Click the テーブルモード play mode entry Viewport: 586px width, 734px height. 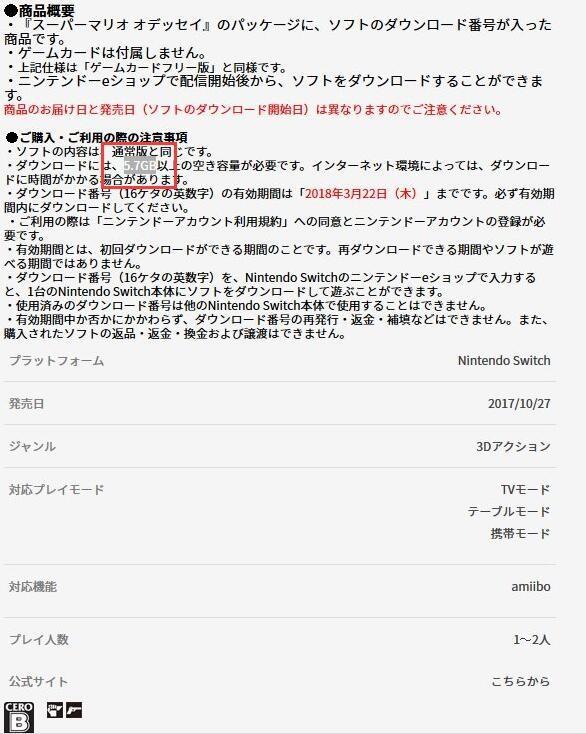pos(509,511)
